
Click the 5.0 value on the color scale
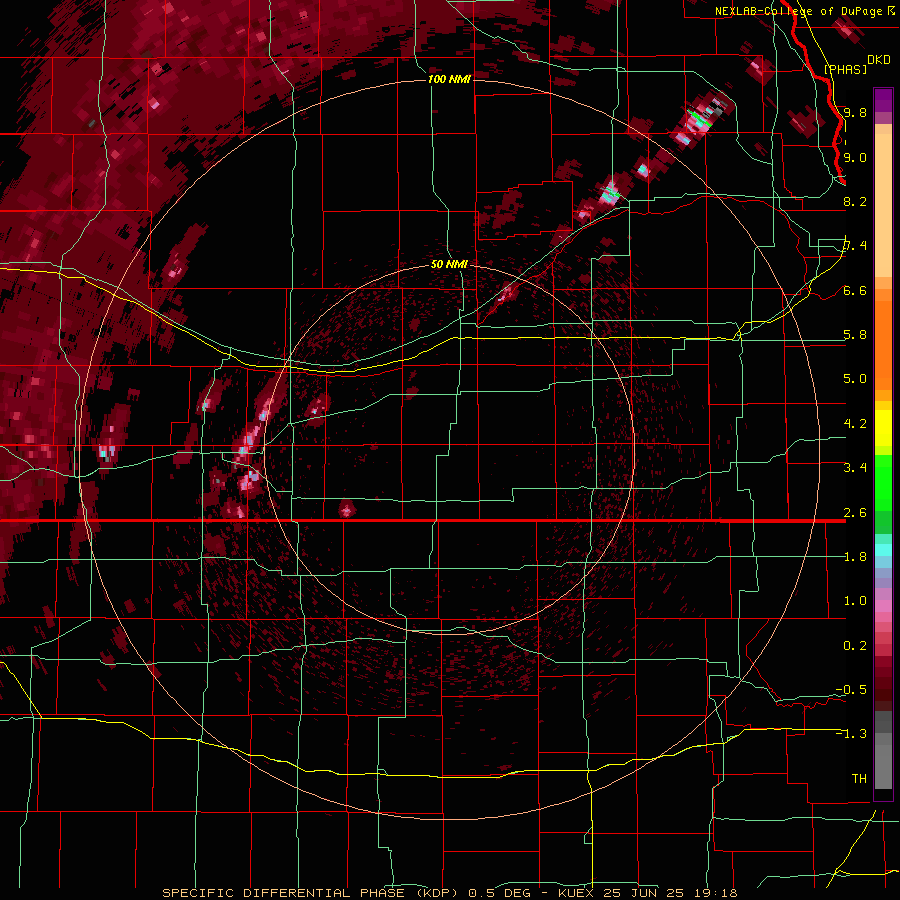855,379
